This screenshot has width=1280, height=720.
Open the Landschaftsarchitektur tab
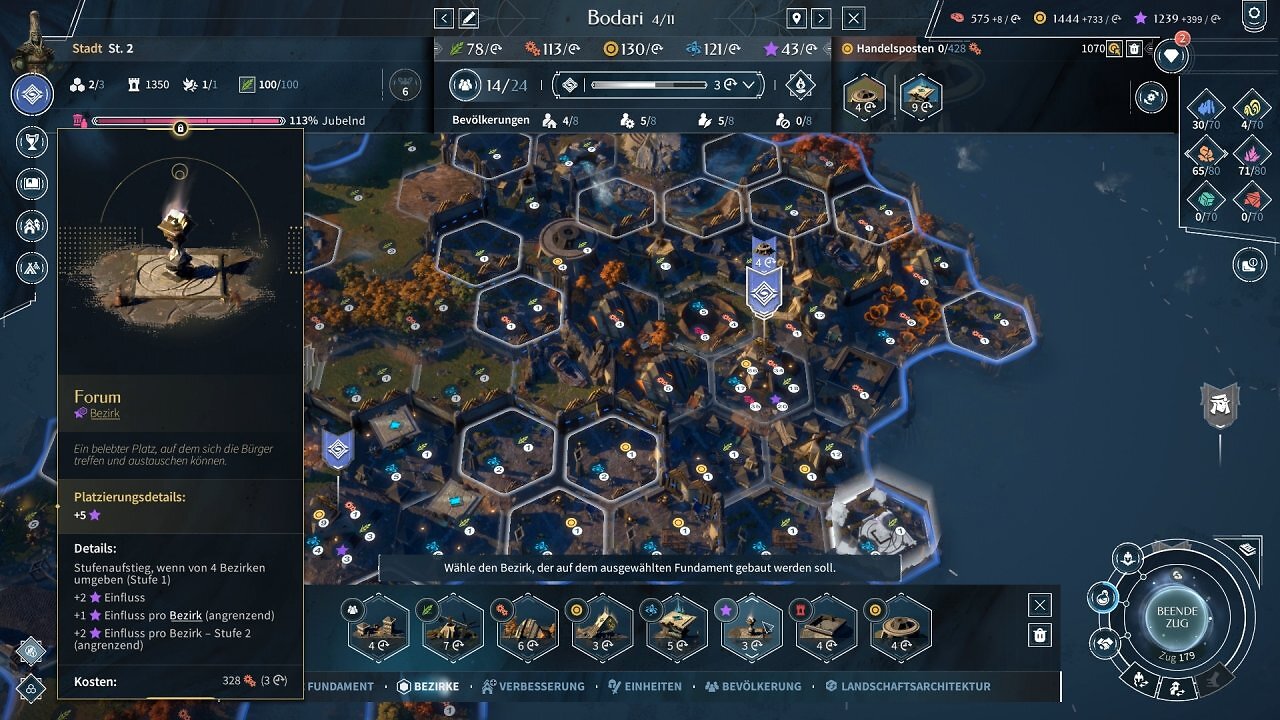(x=908, y=686)
